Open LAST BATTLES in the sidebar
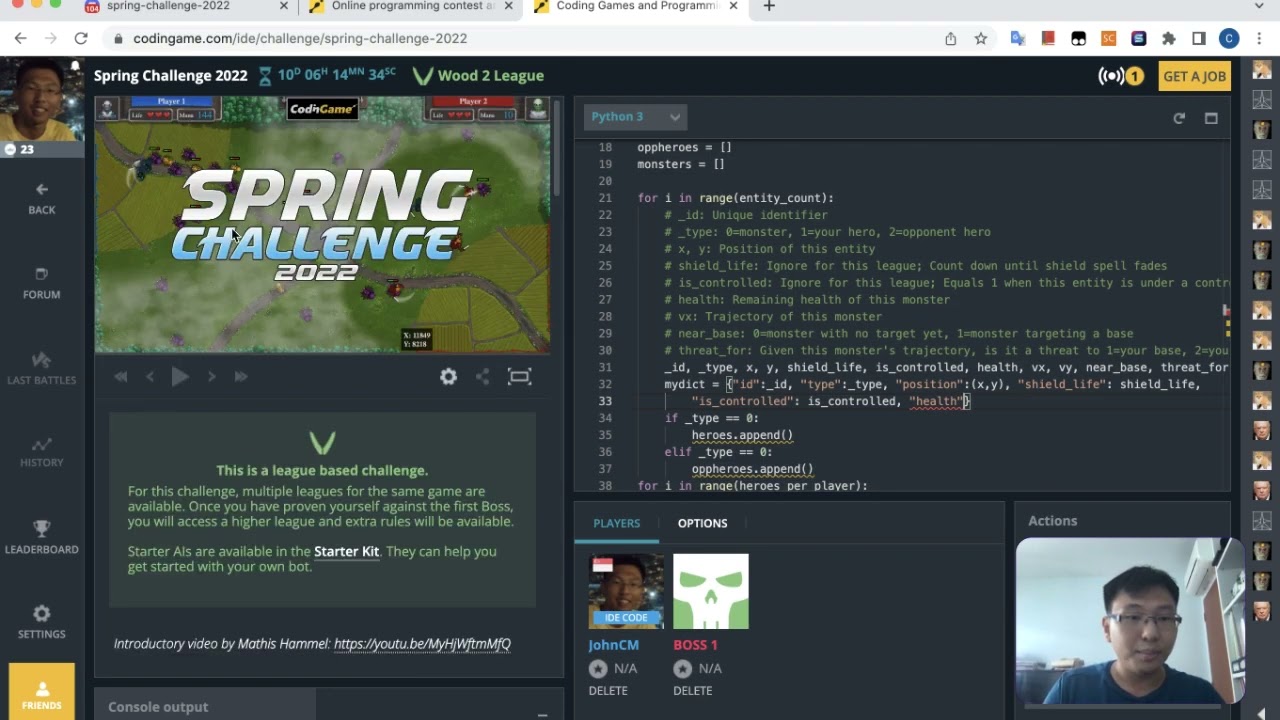Image resolution: width=1280 pixels, height=720 pixels. click(x=42, y=368)
